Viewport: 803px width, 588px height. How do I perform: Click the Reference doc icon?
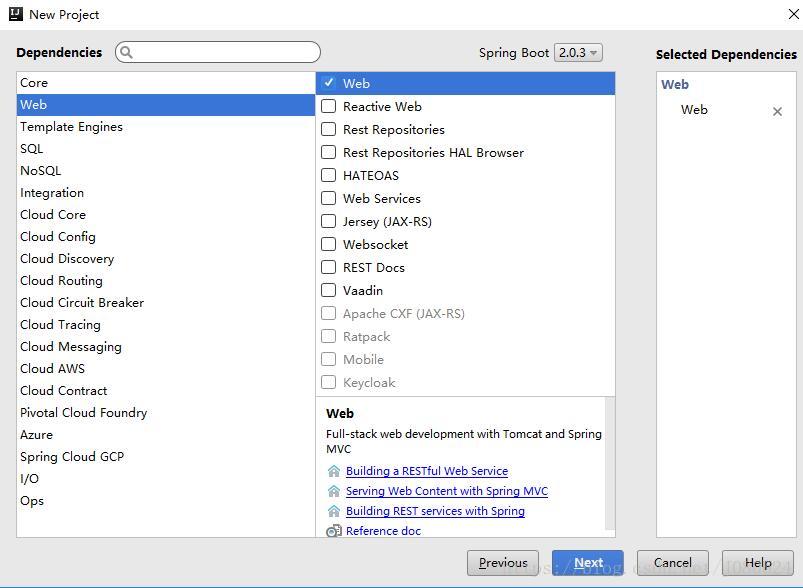click(334, 531)
